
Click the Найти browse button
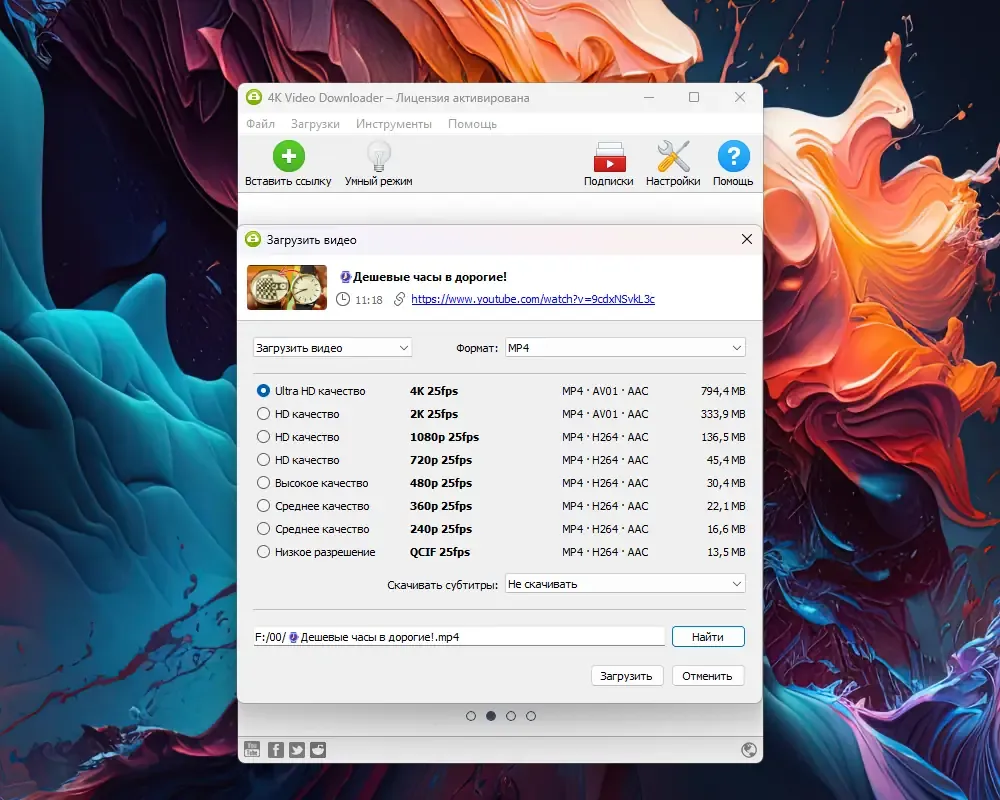[x=708, y=637]
